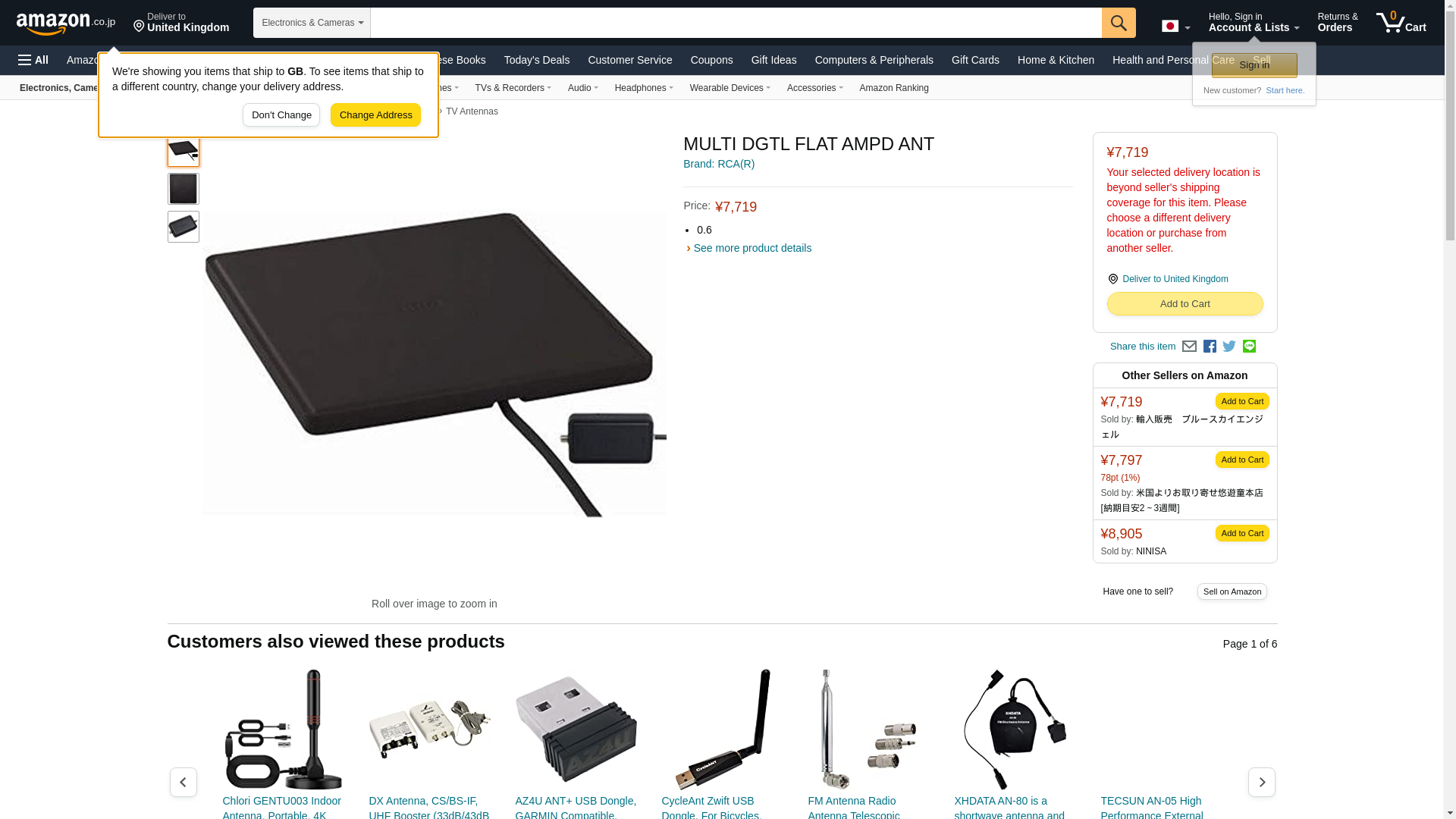Viewport: 1456px width, 819px height.
Task: Click into the search text field
Action: click(x=736, y=23)
